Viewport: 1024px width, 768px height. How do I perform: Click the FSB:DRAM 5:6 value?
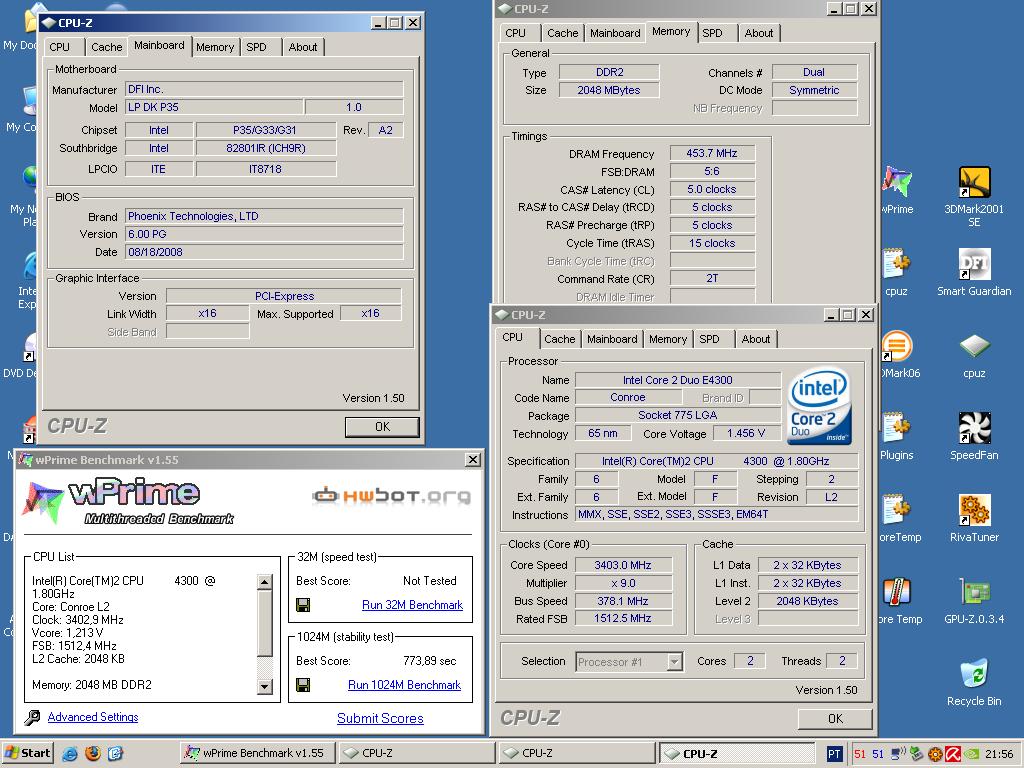point(712,171)
